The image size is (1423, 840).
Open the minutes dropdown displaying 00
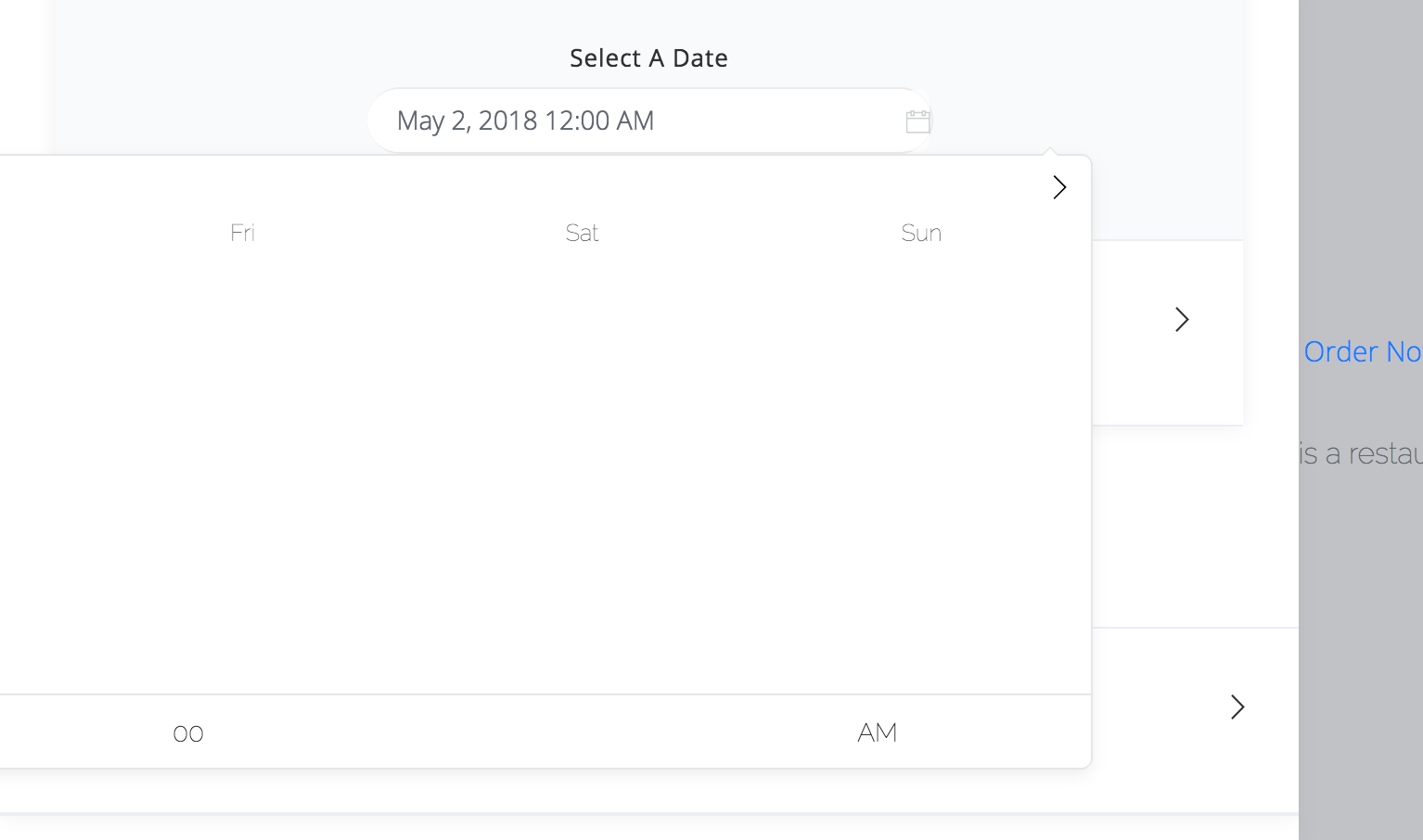(x=187, y=732)
